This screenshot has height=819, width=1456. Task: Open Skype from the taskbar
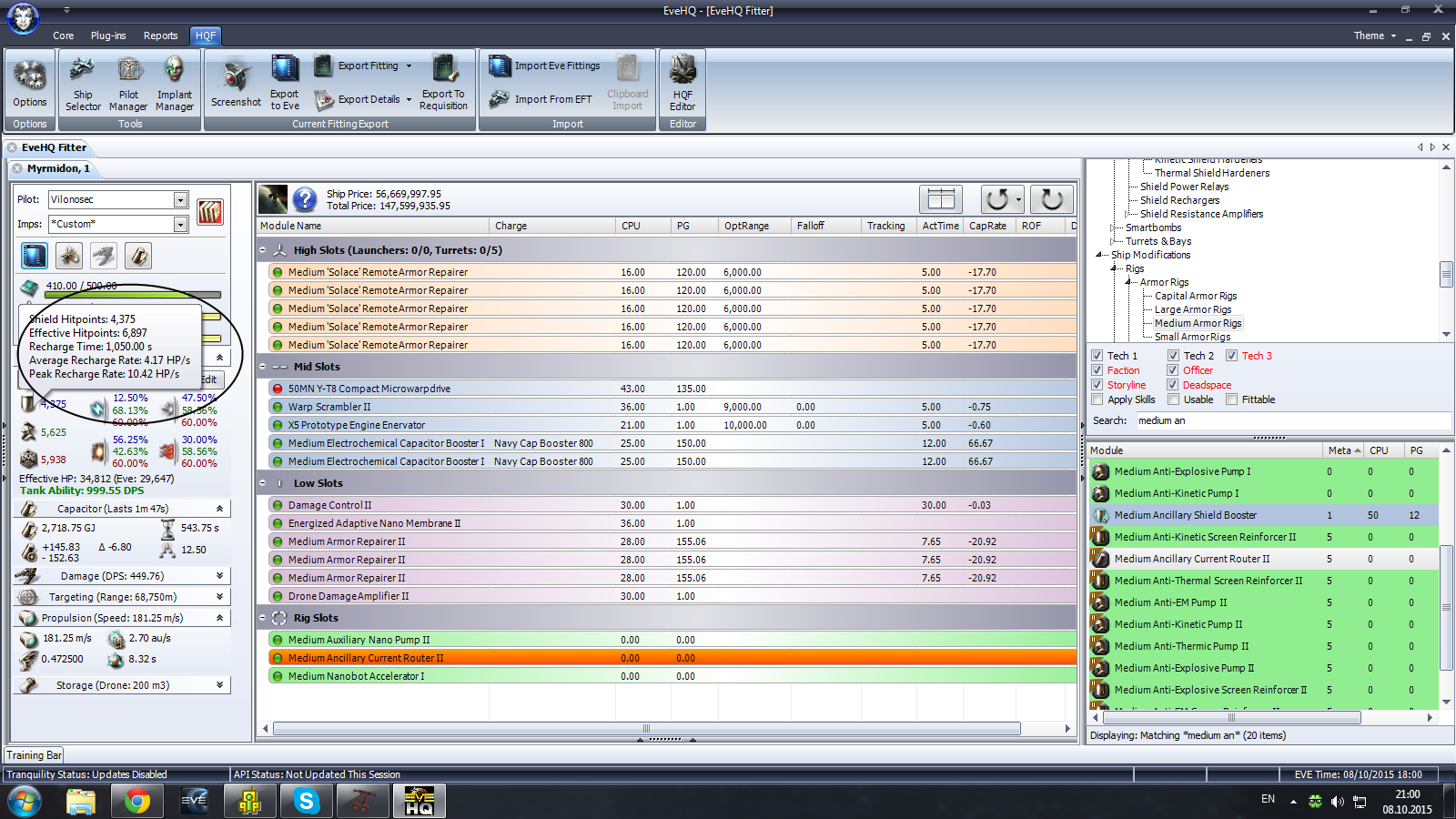(x=307, y=802)
